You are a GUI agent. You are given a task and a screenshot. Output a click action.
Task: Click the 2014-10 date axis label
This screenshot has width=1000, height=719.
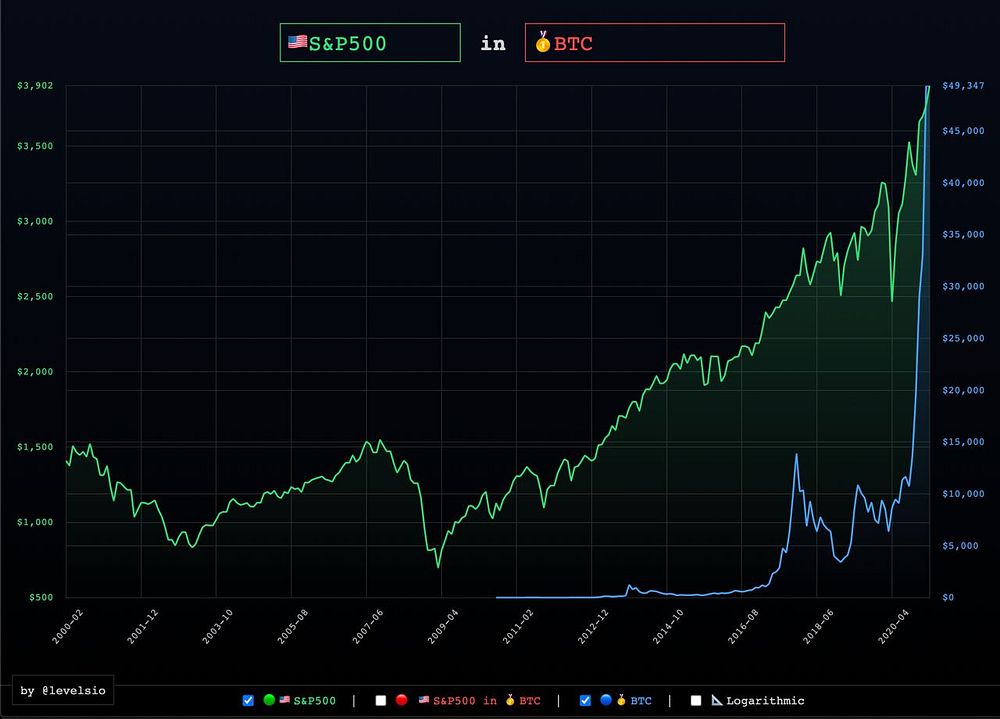668,626
